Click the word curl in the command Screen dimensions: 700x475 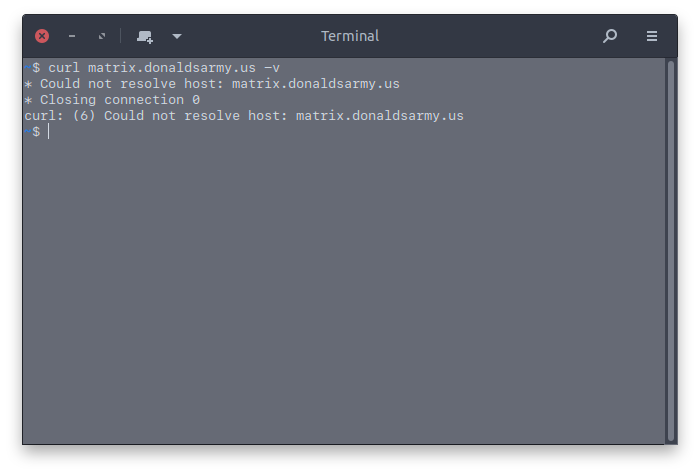tap(64, 68)
